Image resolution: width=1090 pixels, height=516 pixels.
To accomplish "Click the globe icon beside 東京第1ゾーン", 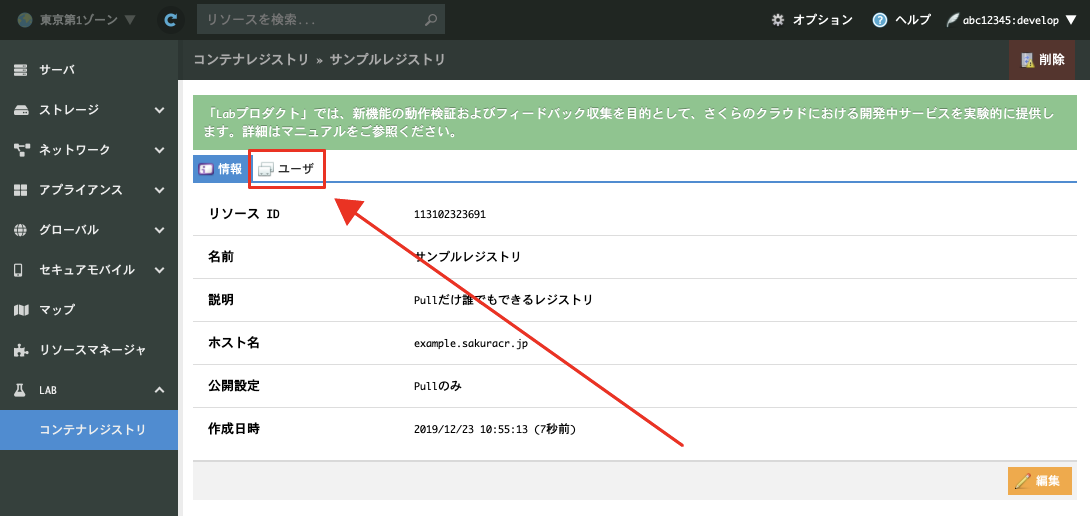I will (x=25, y=20).
